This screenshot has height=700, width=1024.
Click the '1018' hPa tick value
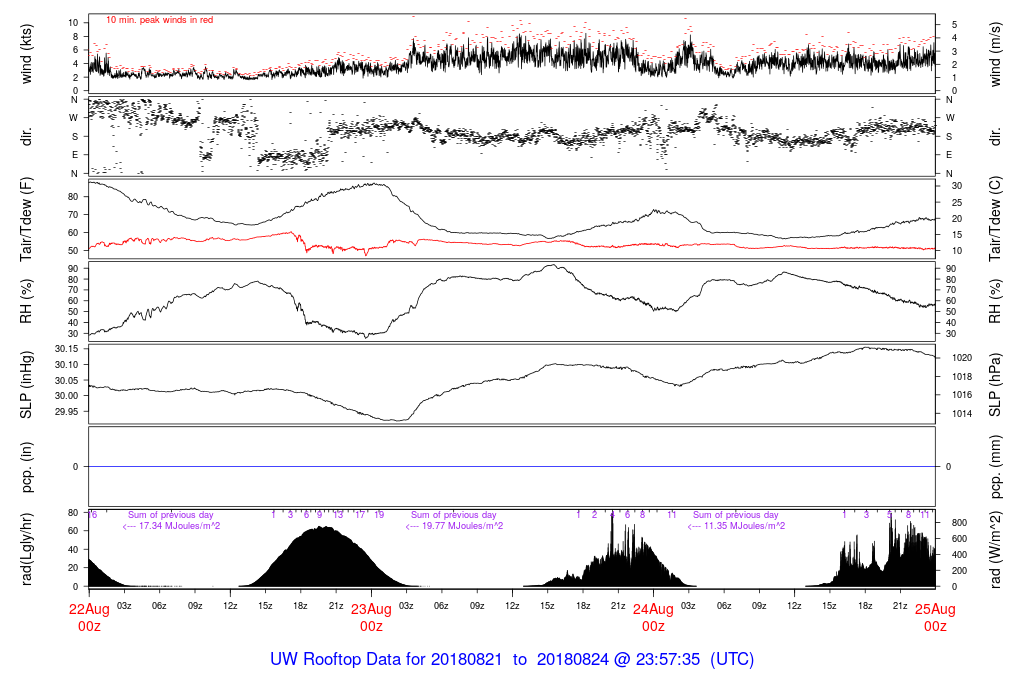click(962, 377)
